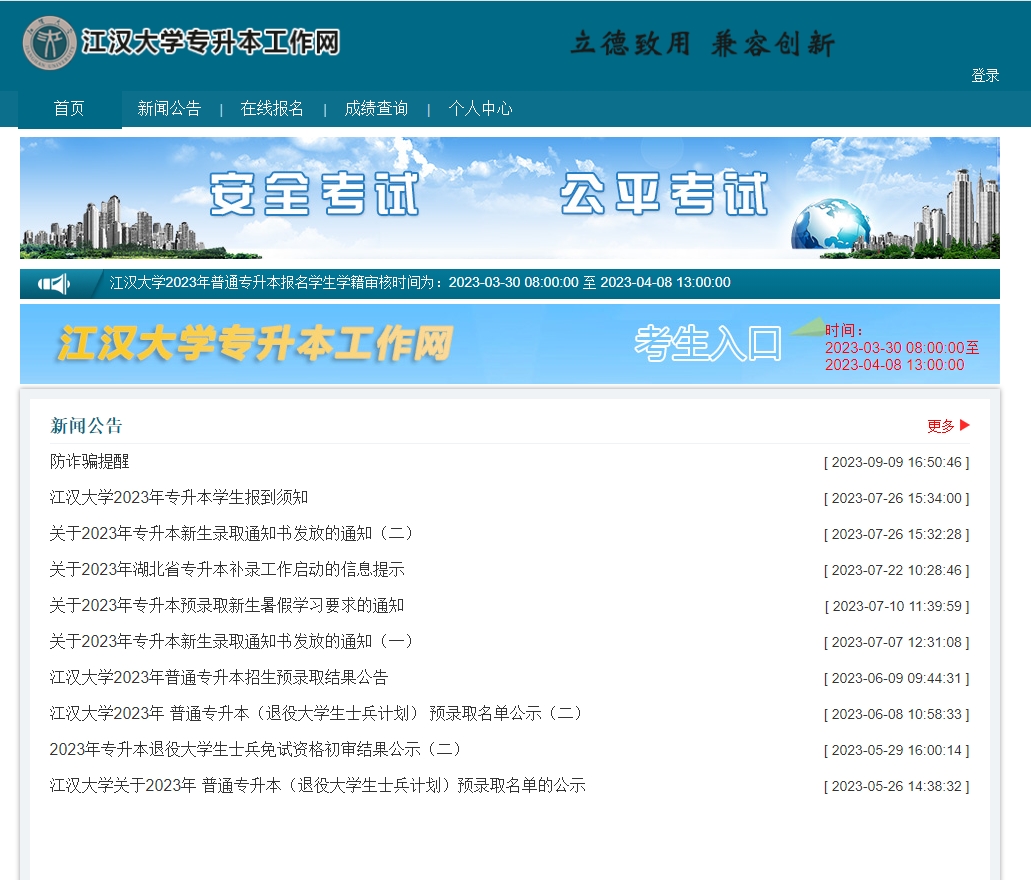Open the 首页 navigation tab
This screenshot has width=1031, height=880.
pyautogui.click(x=69, y=109)
